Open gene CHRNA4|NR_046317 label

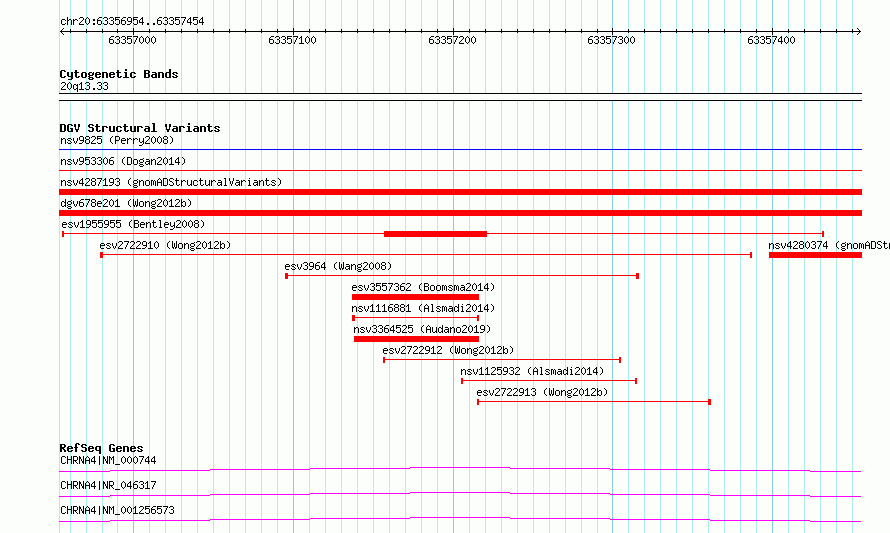108,485
